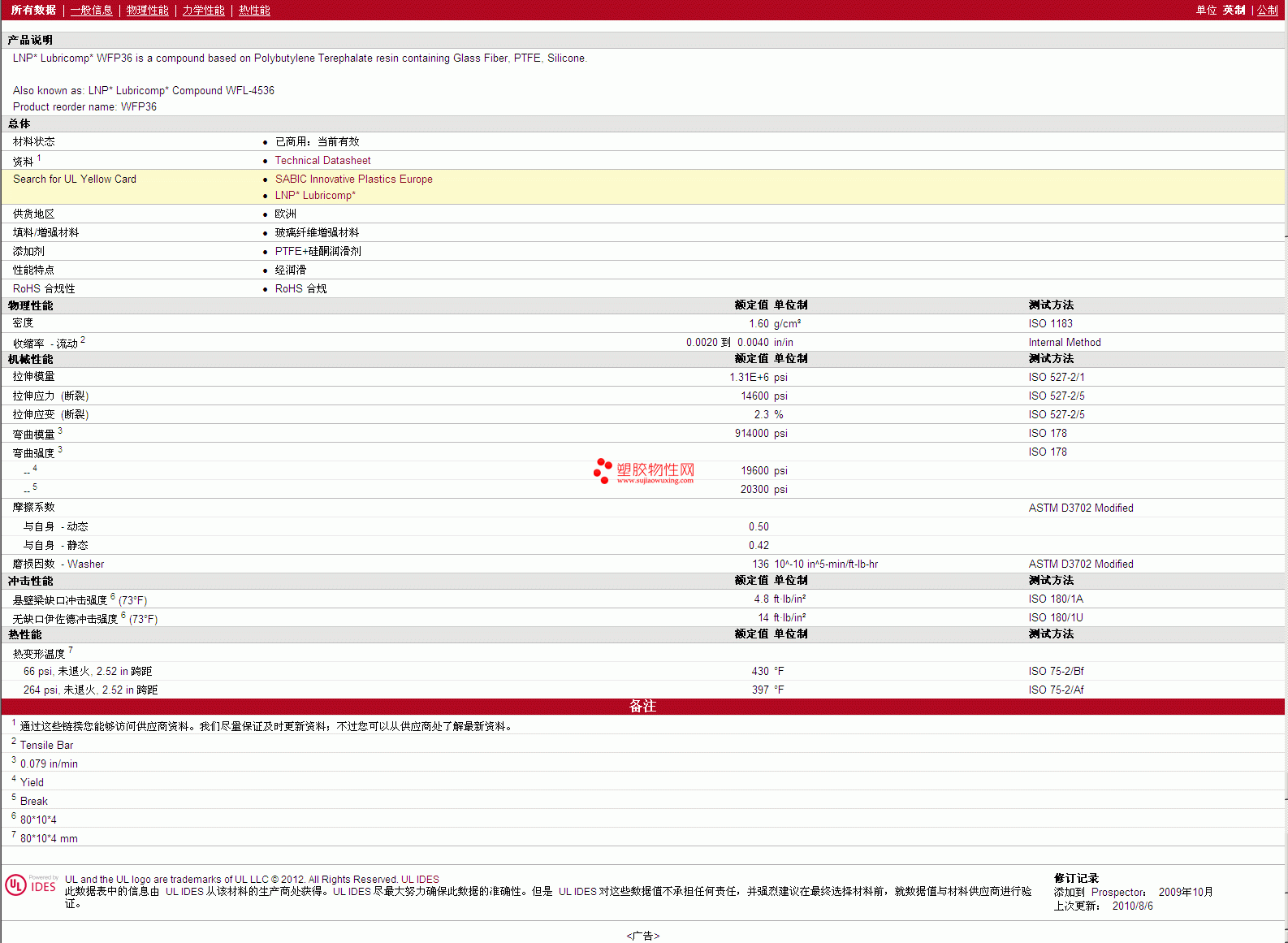Screen dimensions: 1288x943
Task: Click the red 塑胶物性网 watermark logo
Action: click(644, 471)
